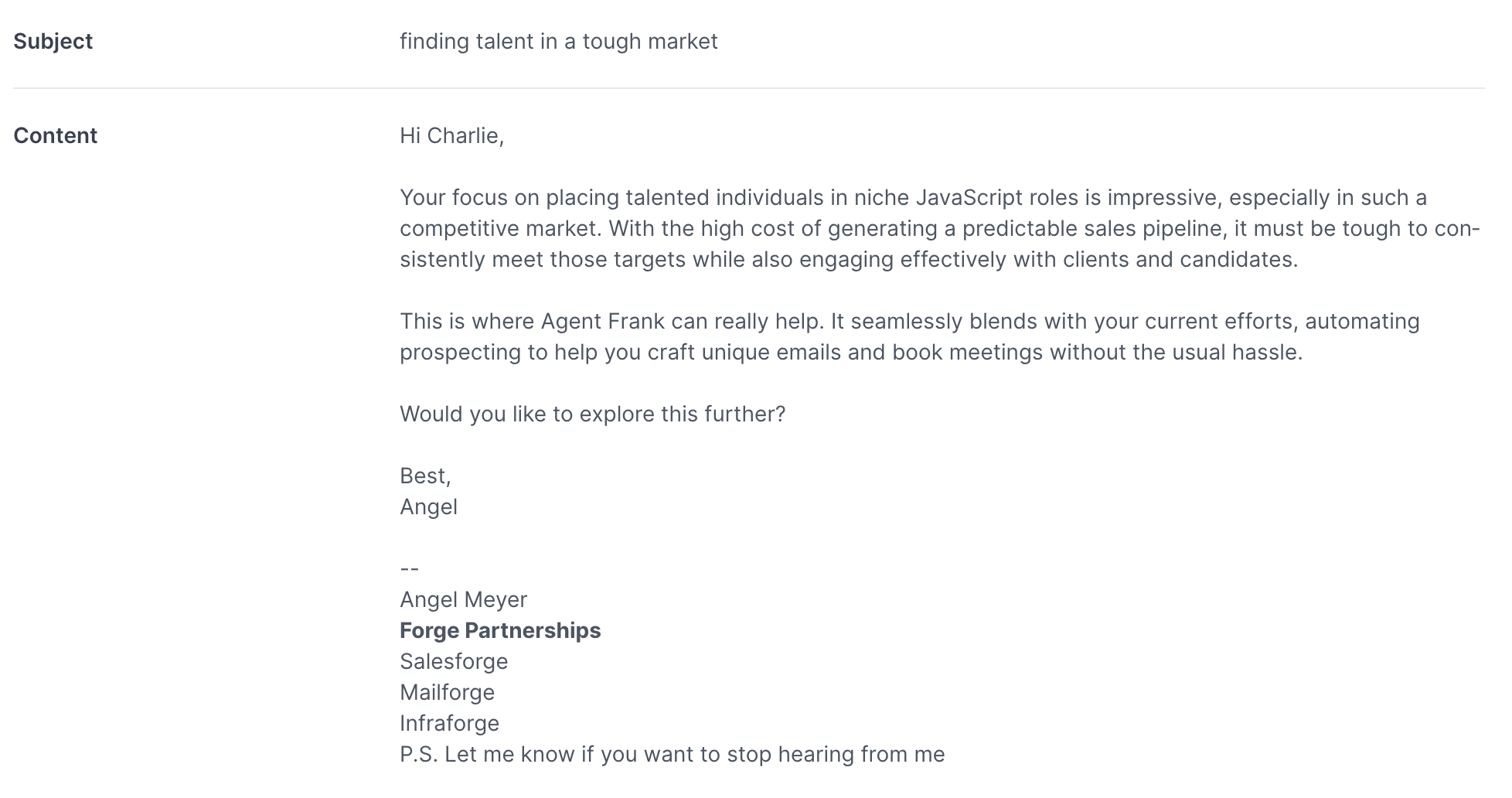
Task: Click the paragraph starting 'Your focus on placing'
Action: (939, 228)
